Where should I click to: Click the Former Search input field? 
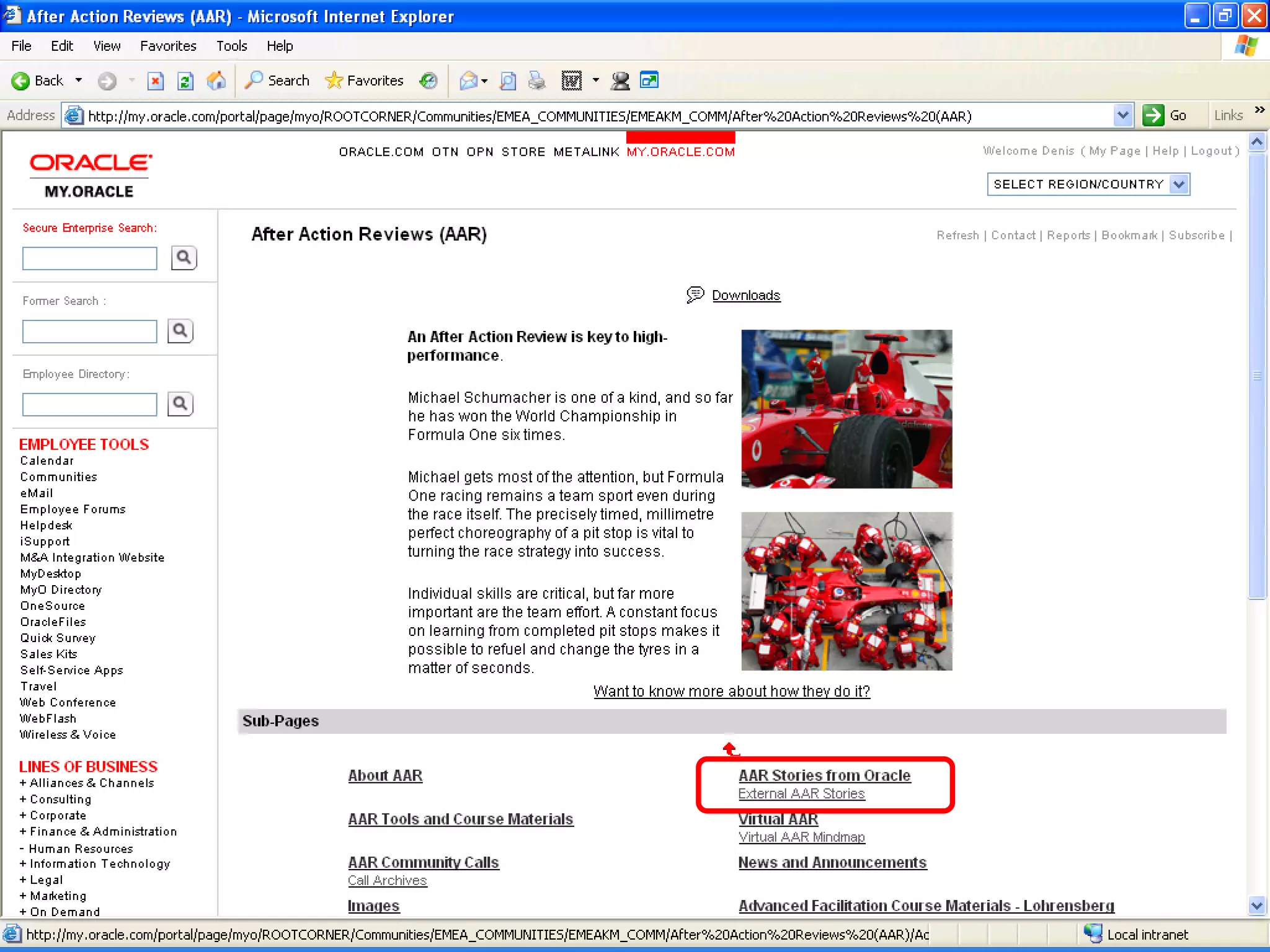coord(90,332)
